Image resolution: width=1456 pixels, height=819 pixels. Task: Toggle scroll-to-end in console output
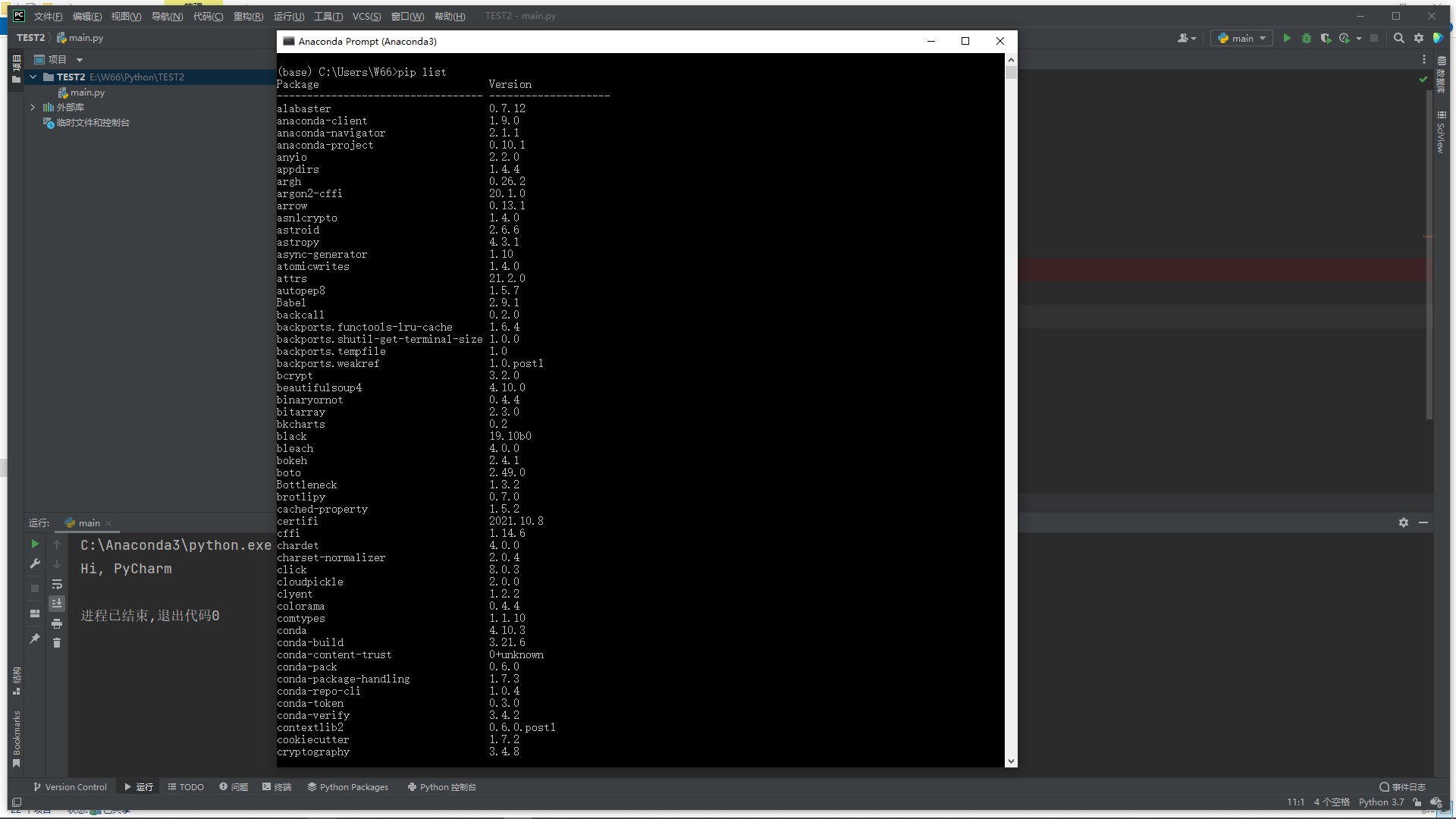tap(57, 604)
